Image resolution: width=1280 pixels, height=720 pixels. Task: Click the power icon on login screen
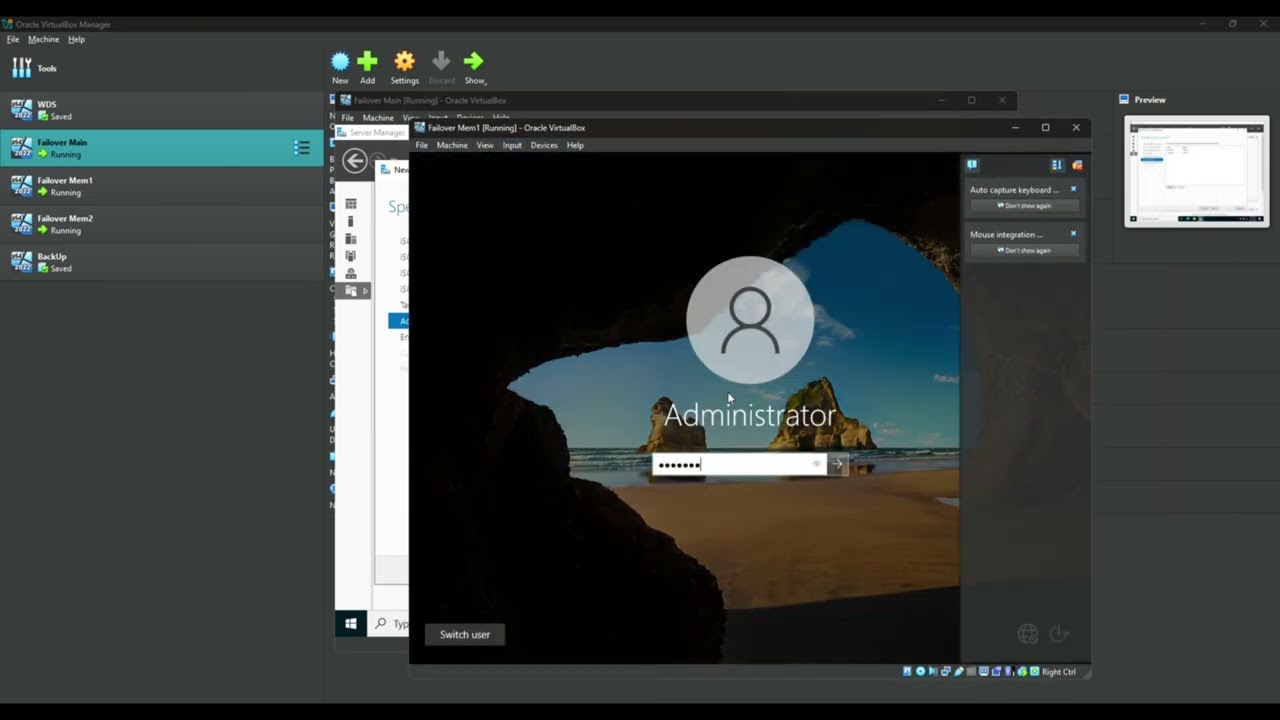click(1059, 633)
